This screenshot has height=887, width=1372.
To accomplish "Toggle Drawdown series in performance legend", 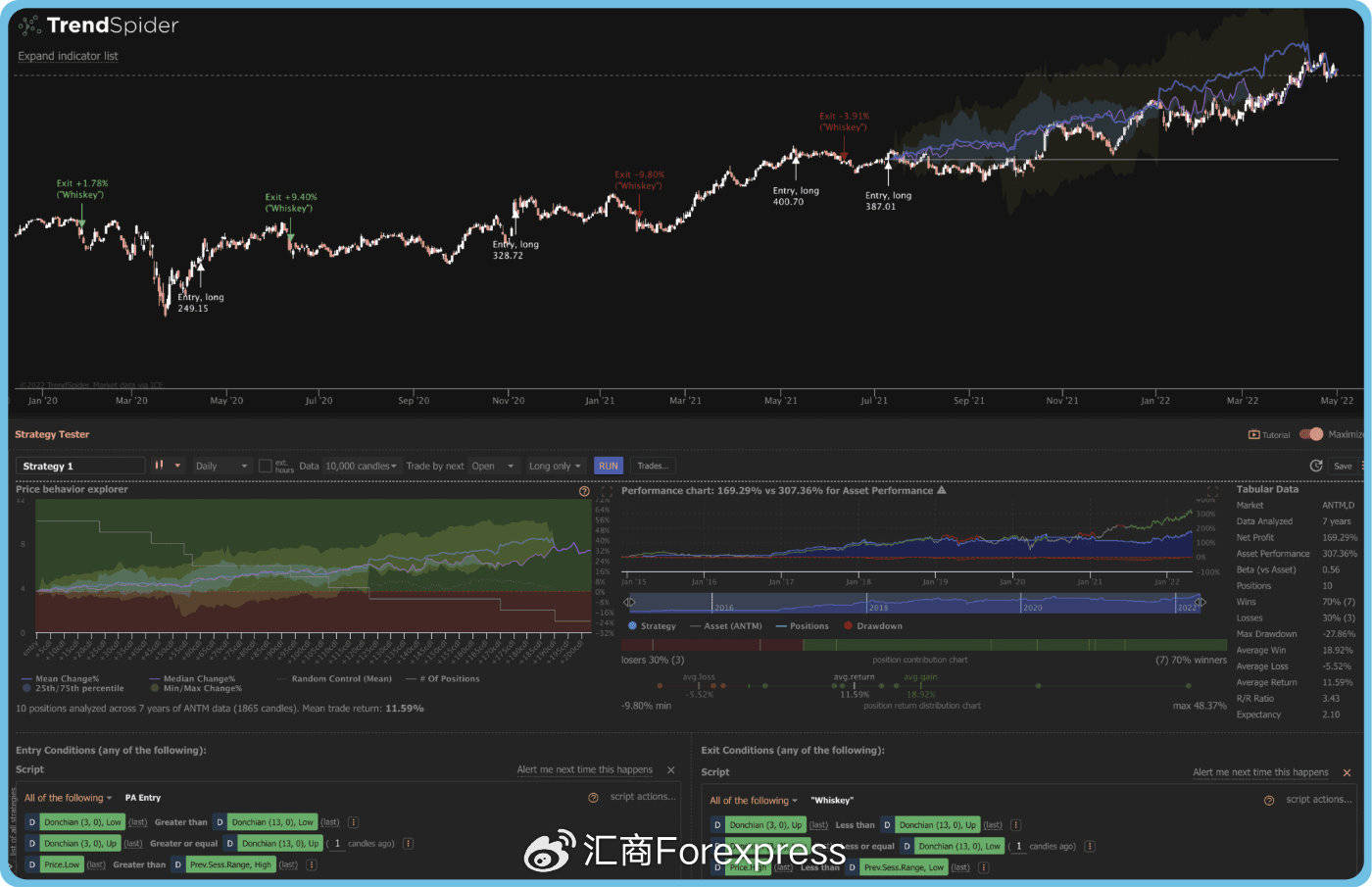I will tap(873, 625).
